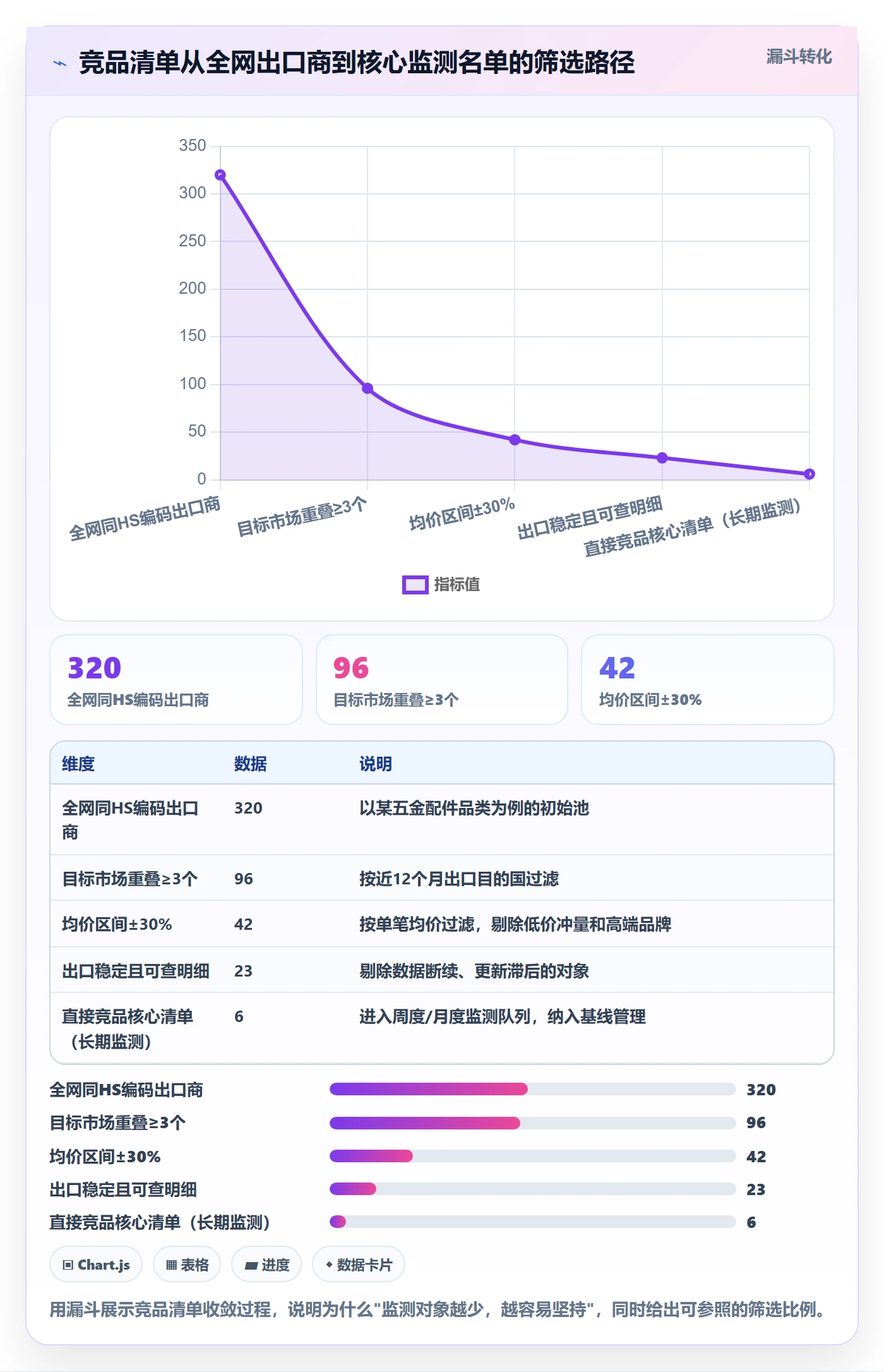Click the 维度 column header
Viewport: 884px width, 1372px height.
[78, 764]
